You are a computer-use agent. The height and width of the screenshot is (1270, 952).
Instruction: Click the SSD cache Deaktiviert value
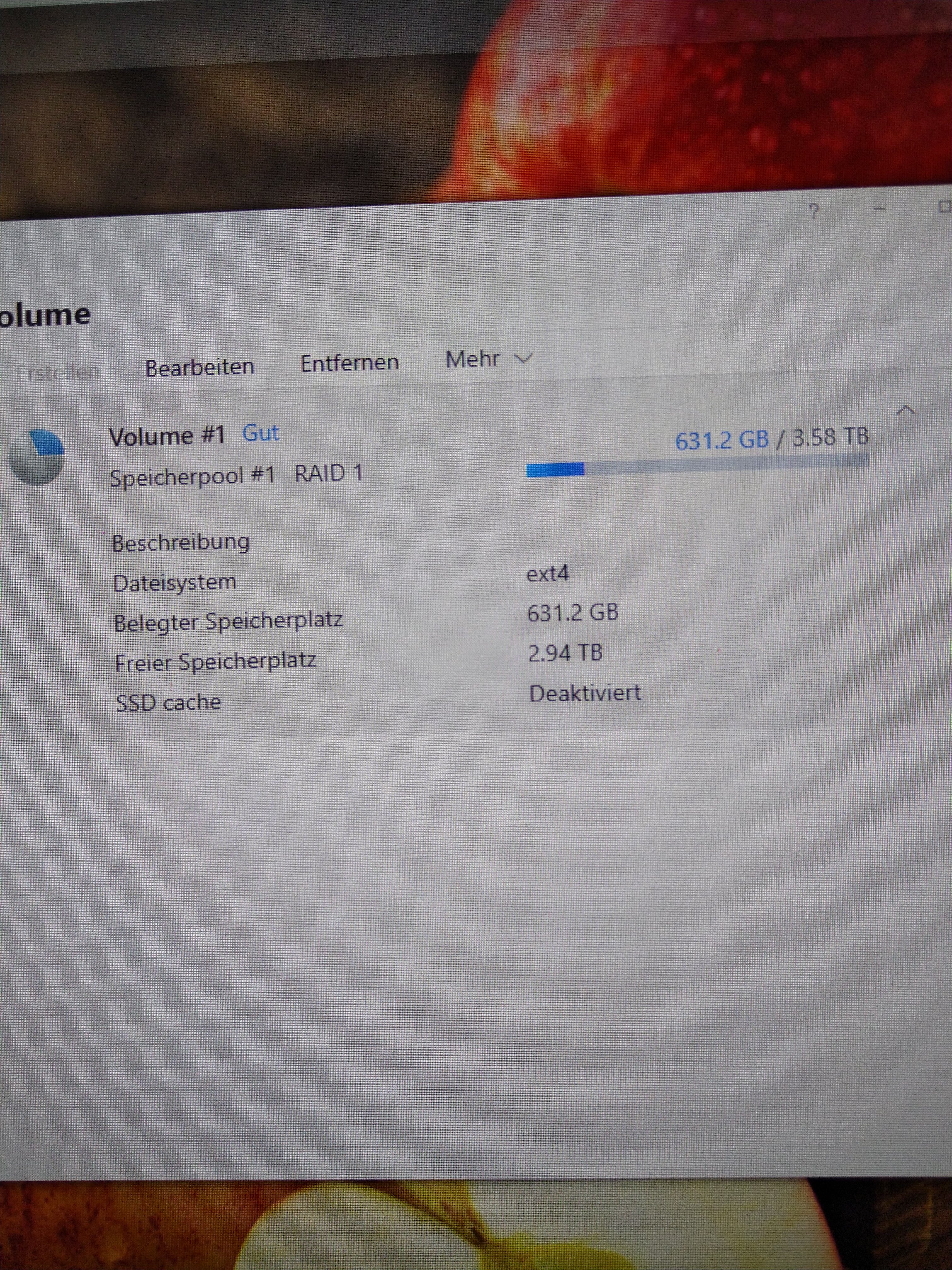pos(584,694)
